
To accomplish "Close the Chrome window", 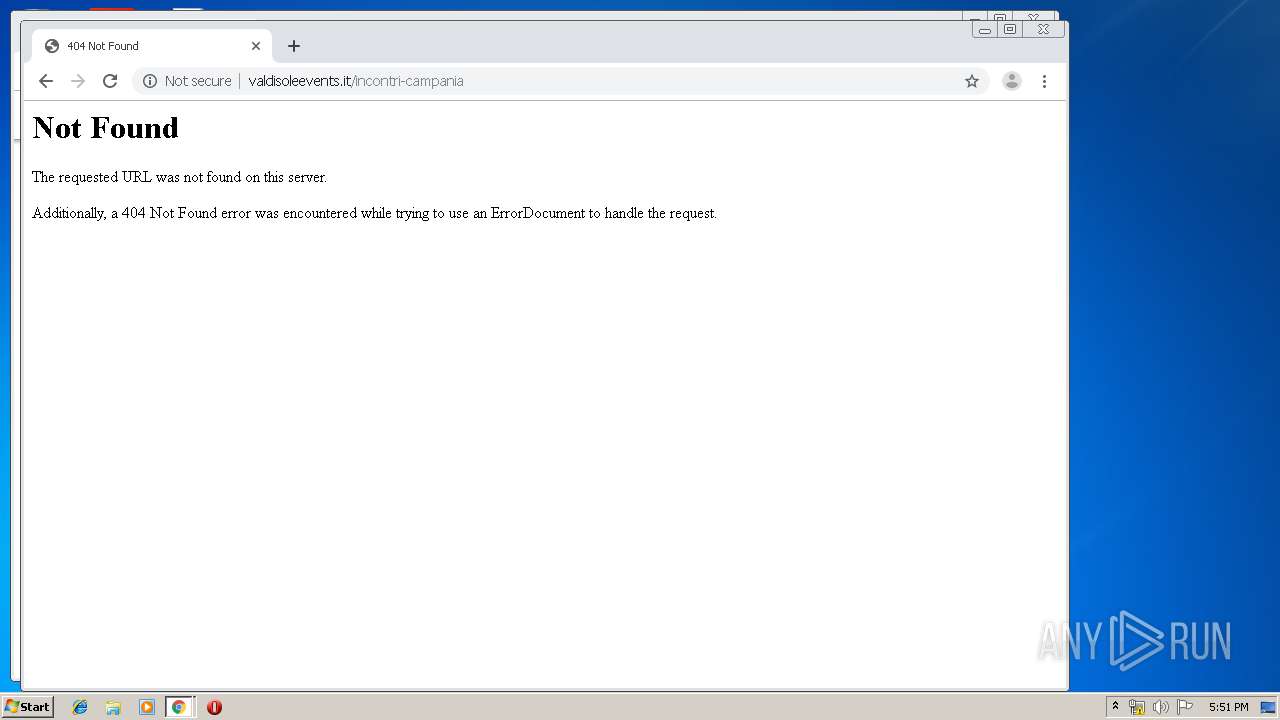I will pos(1043,30).
